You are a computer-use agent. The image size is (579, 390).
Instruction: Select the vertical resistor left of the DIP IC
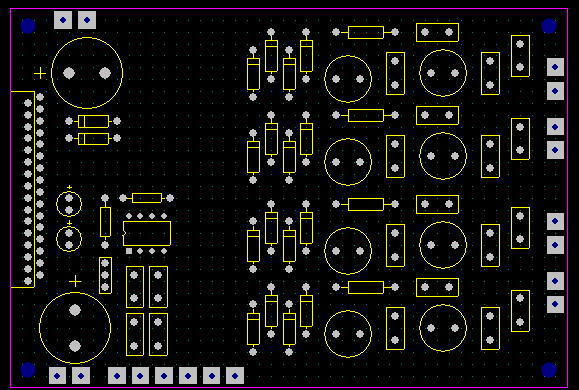pyautogui.click(x=105, y=222)
